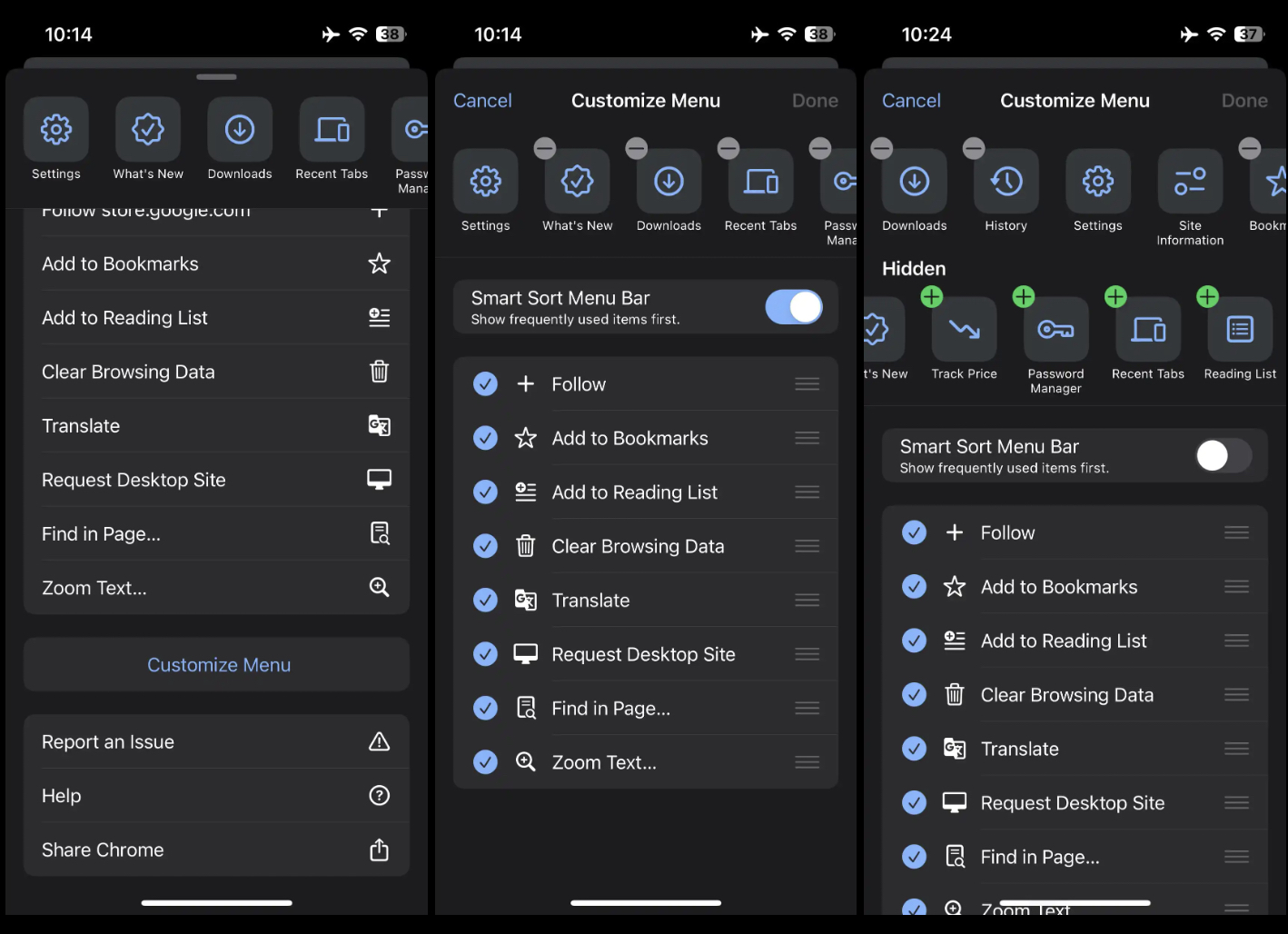This screenshot has width=1288, height=934.
Task: Open Find in Page in left menu
Action: [216, 533]
